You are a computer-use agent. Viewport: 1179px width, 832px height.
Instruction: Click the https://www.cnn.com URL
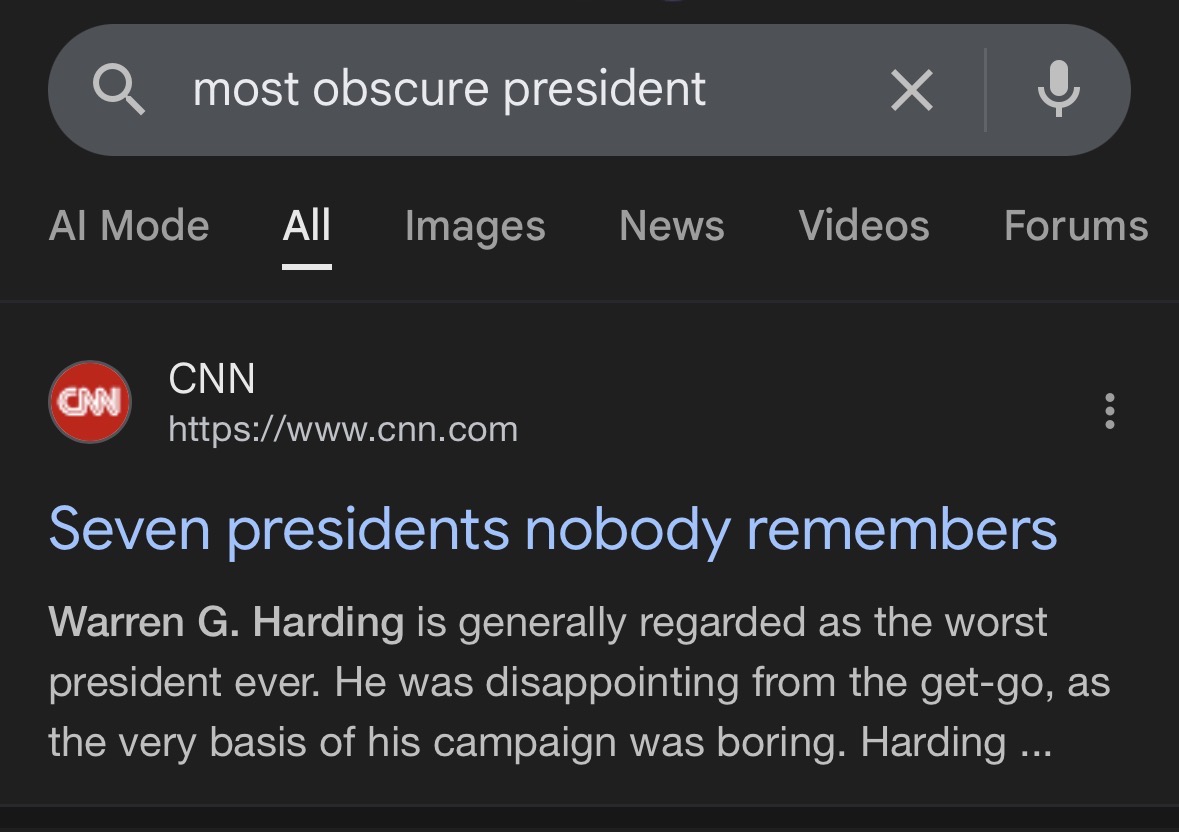(343, 430)
